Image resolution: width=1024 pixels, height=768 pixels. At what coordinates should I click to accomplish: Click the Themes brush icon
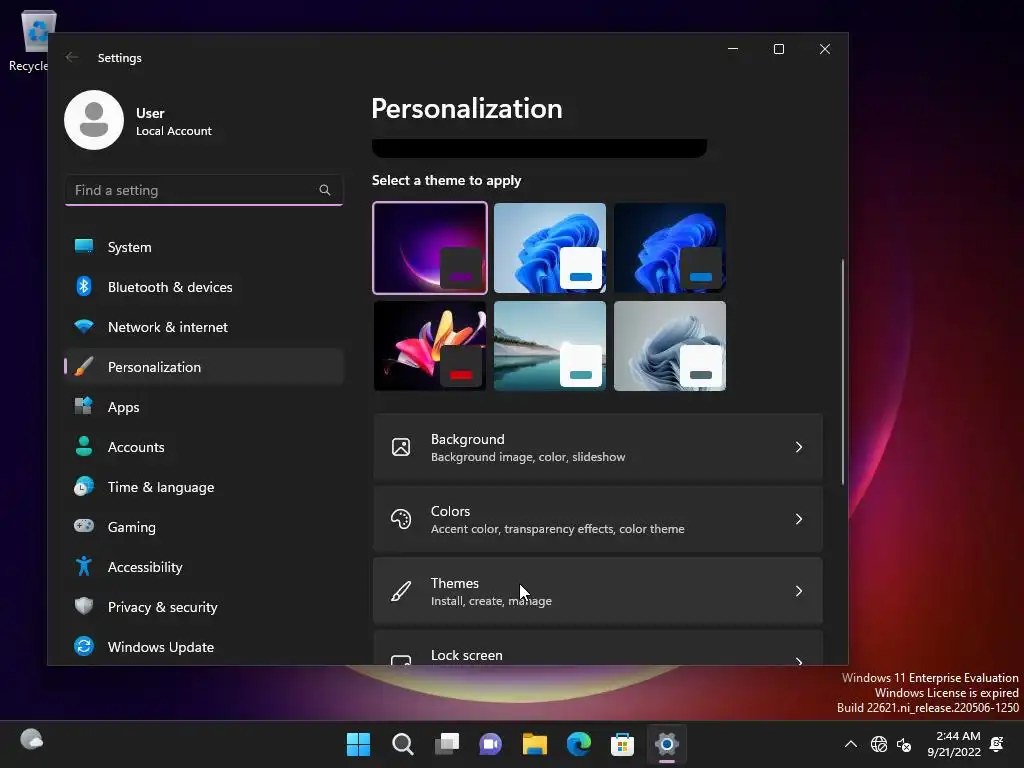(401, 591)
